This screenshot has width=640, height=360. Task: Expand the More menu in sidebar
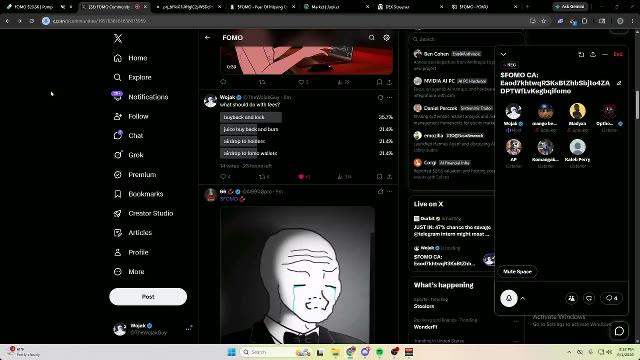tap(129, 271)
